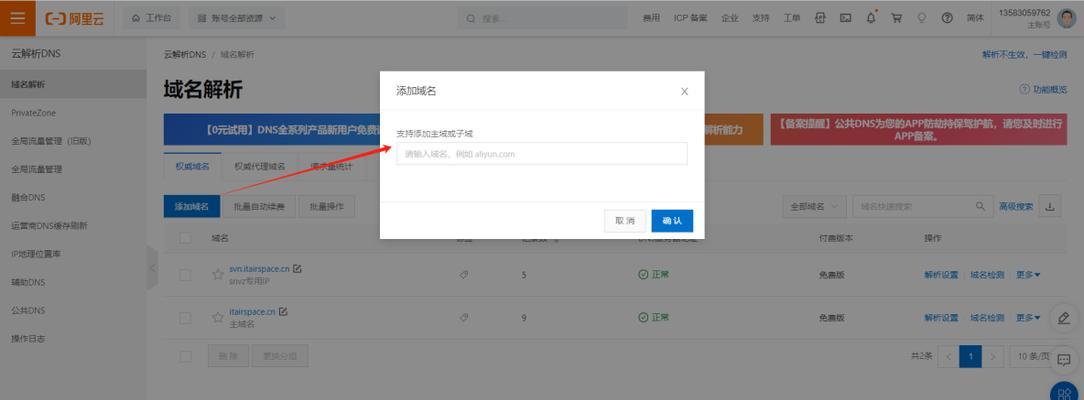Click the download export icon
Viewport: 1084px width, 400px height.
pos(1050,207)
